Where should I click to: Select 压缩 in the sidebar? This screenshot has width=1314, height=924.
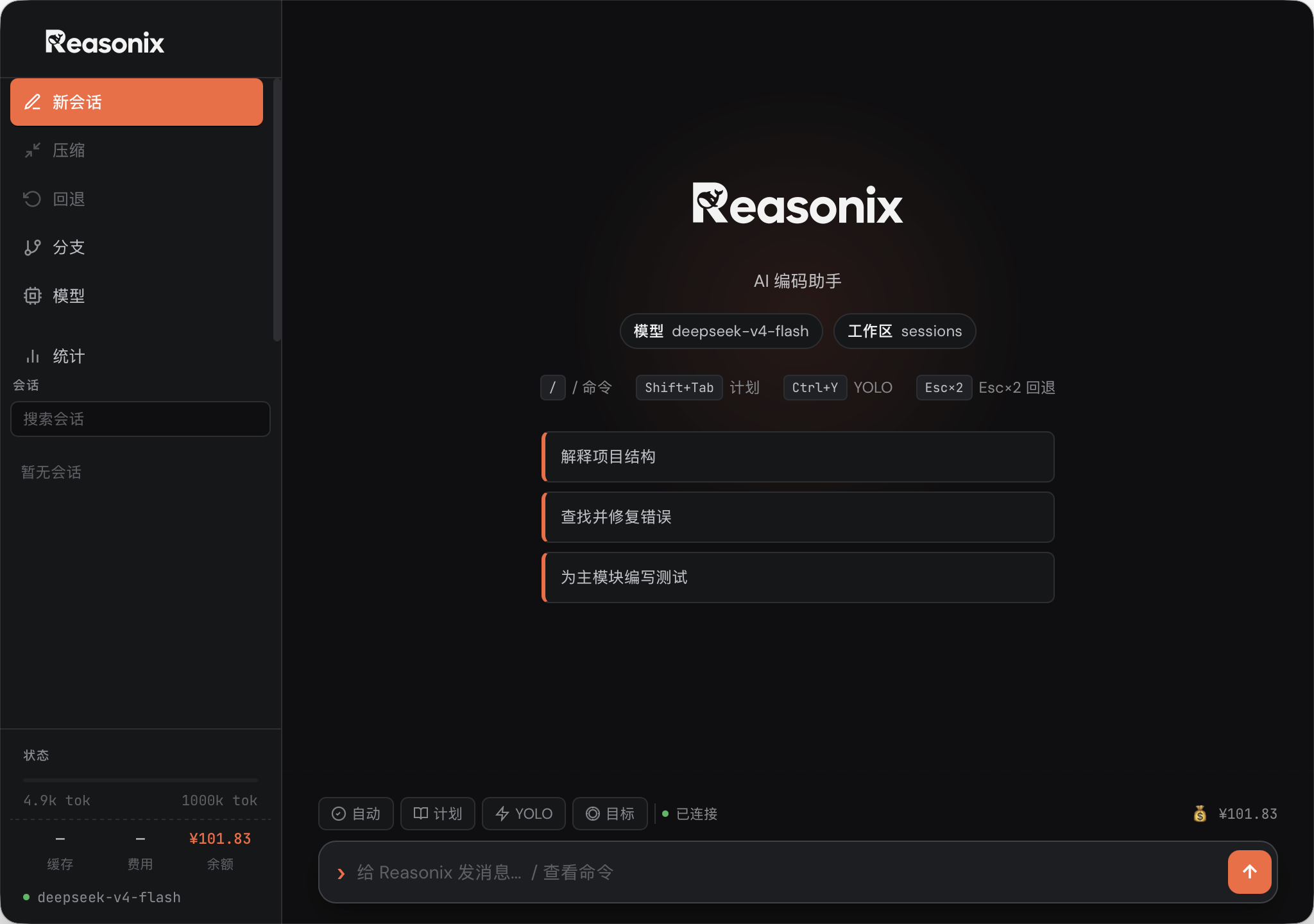tap(137, 150)
